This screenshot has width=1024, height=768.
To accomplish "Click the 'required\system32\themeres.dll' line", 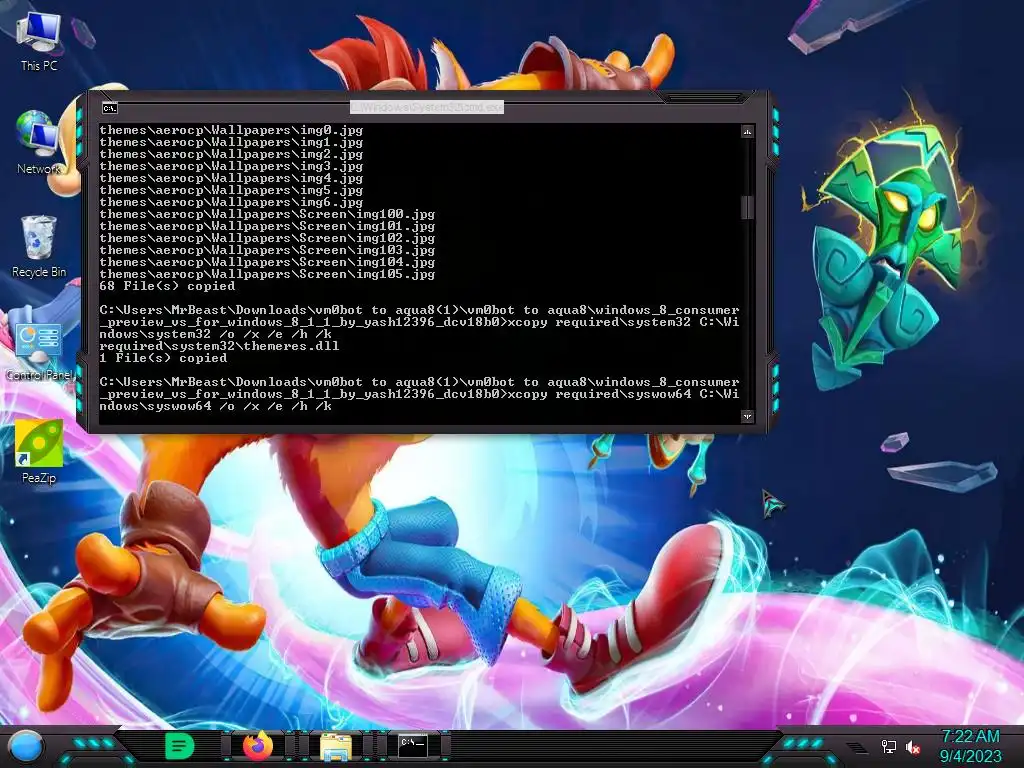I will click(x=219, y=346).
